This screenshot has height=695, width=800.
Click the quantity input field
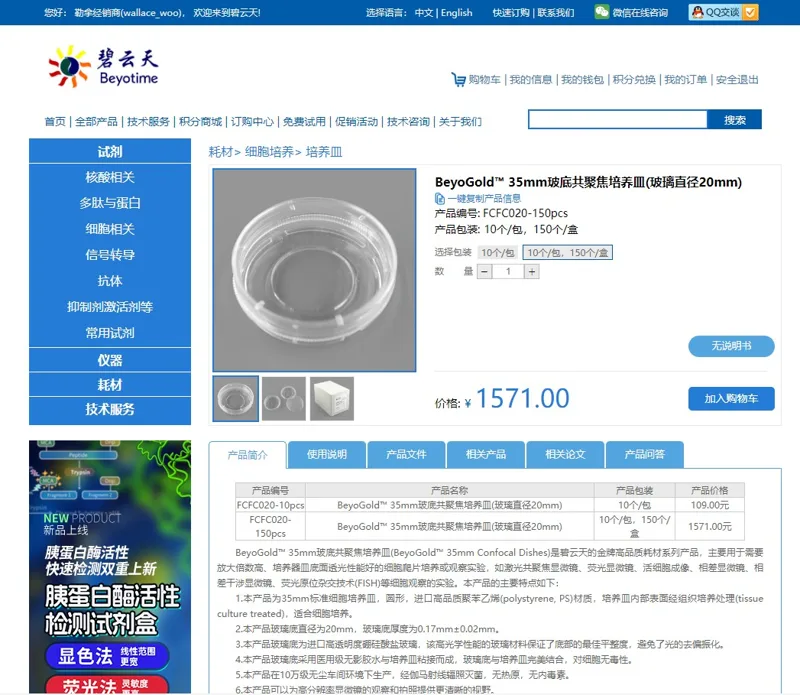tap(508, 271)
